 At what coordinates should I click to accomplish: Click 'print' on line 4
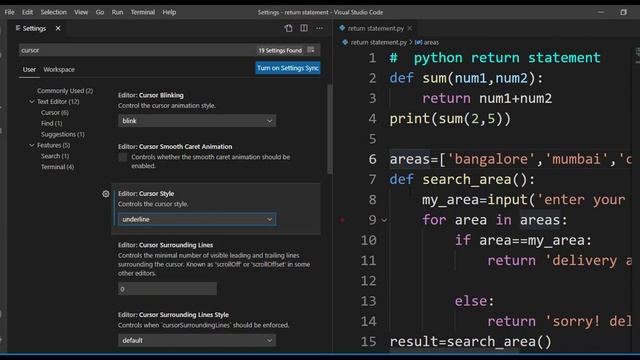click(x=409, y=119)
